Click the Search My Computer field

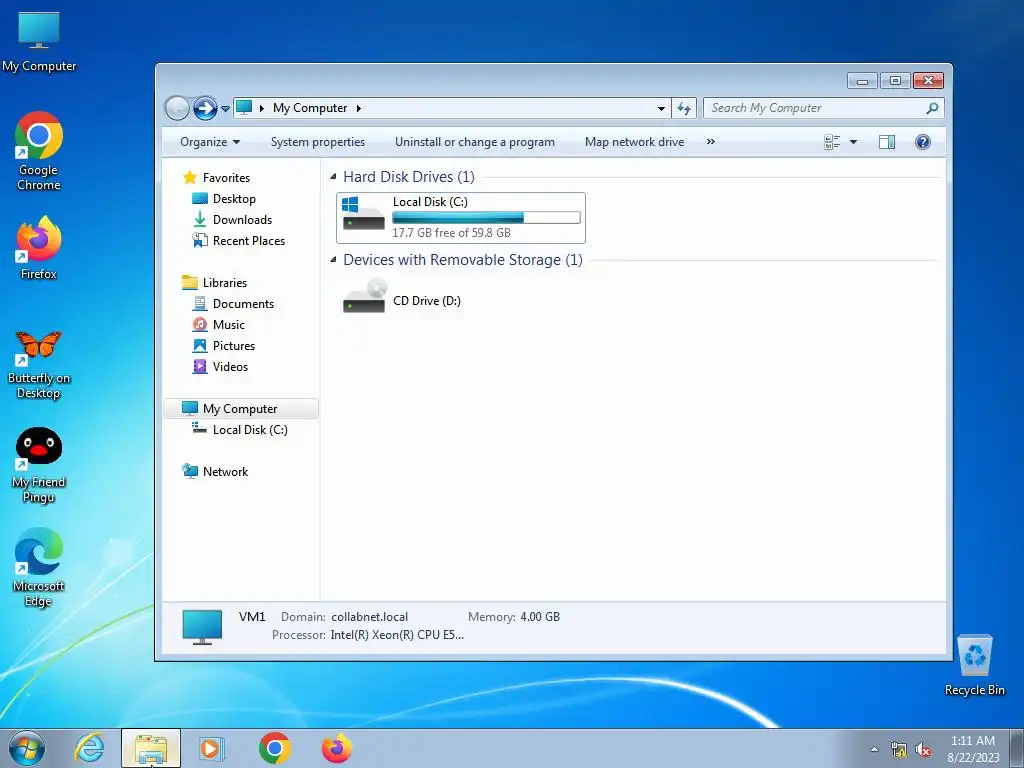[823, 108]
